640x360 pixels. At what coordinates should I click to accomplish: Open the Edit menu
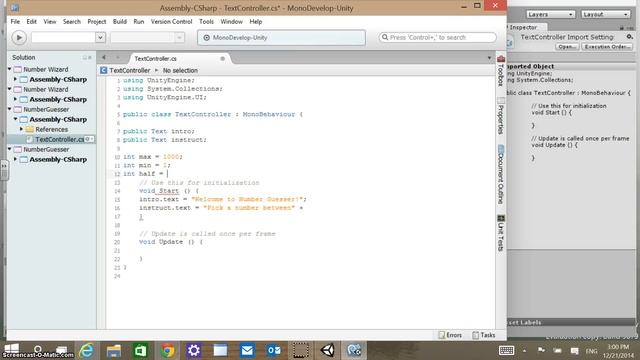click(x=31, y=22)
